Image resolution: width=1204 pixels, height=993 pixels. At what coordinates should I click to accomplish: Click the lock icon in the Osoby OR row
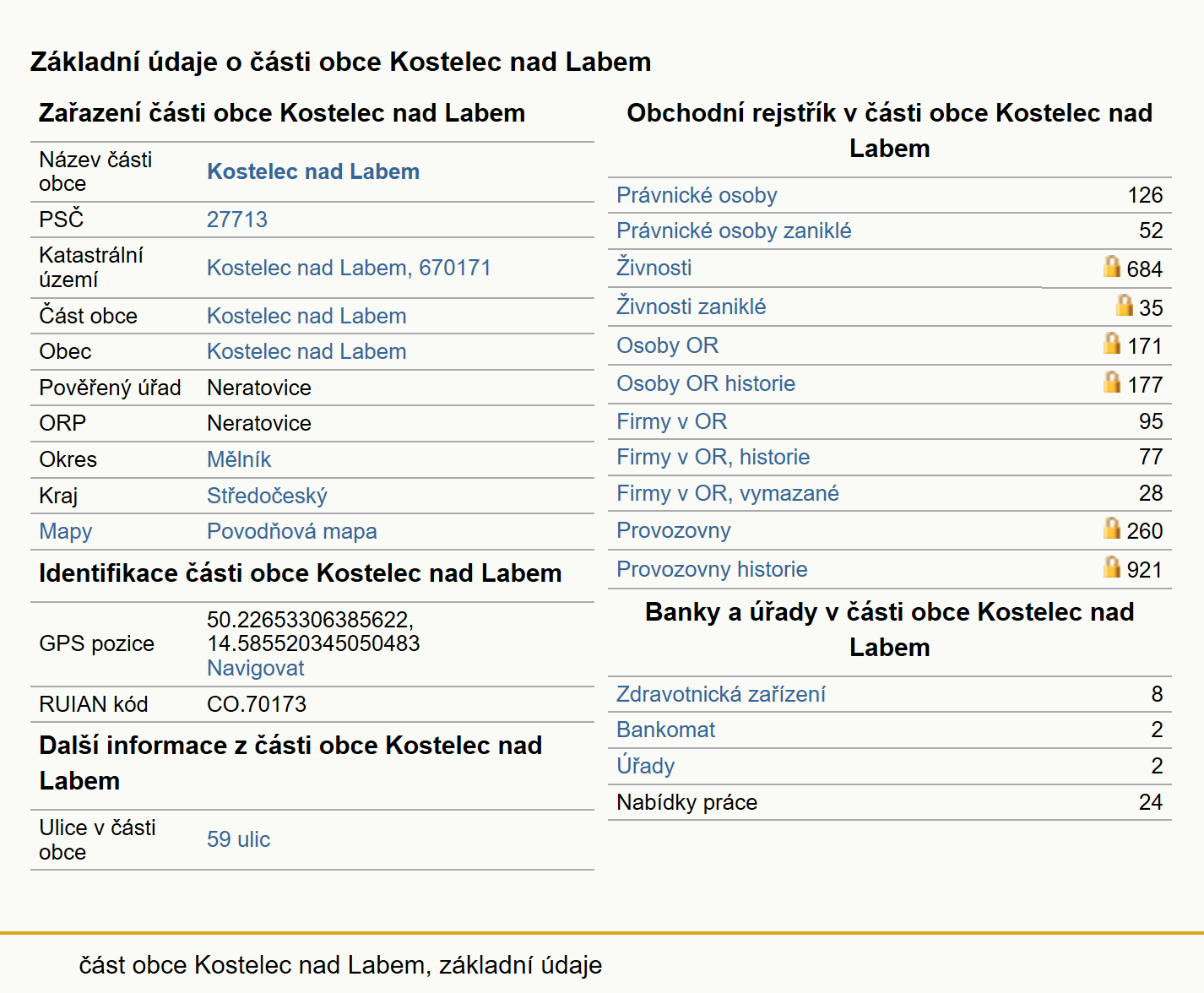coord(1112,343)
